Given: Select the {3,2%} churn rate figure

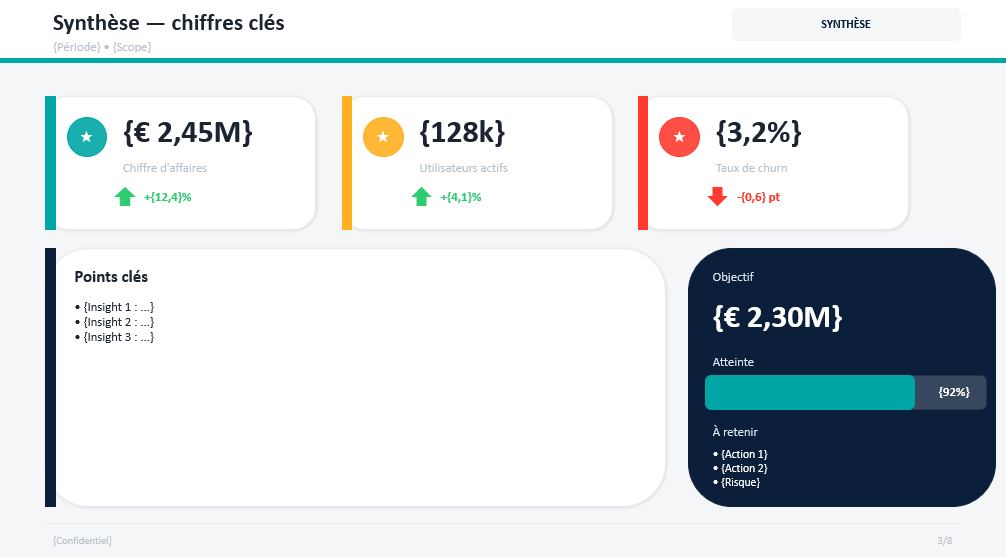Looking at the screenshot, I should click(758, 132).
